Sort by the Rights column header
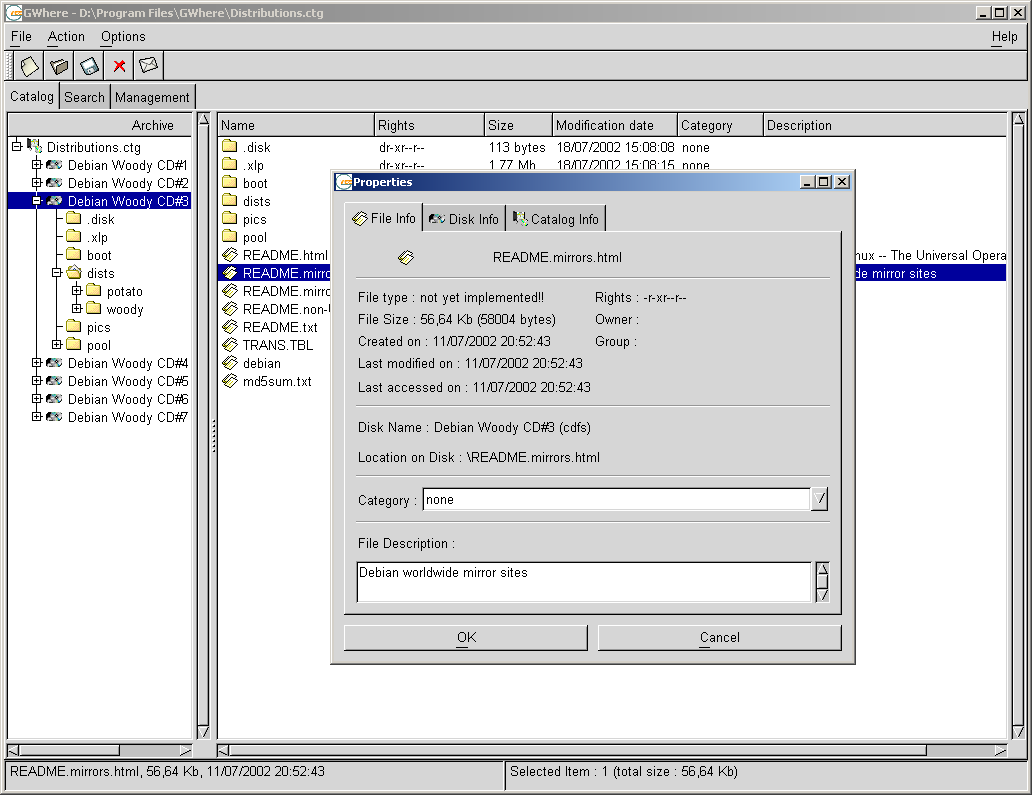This screenshot has width=1032, height=795. pos(429,125)
